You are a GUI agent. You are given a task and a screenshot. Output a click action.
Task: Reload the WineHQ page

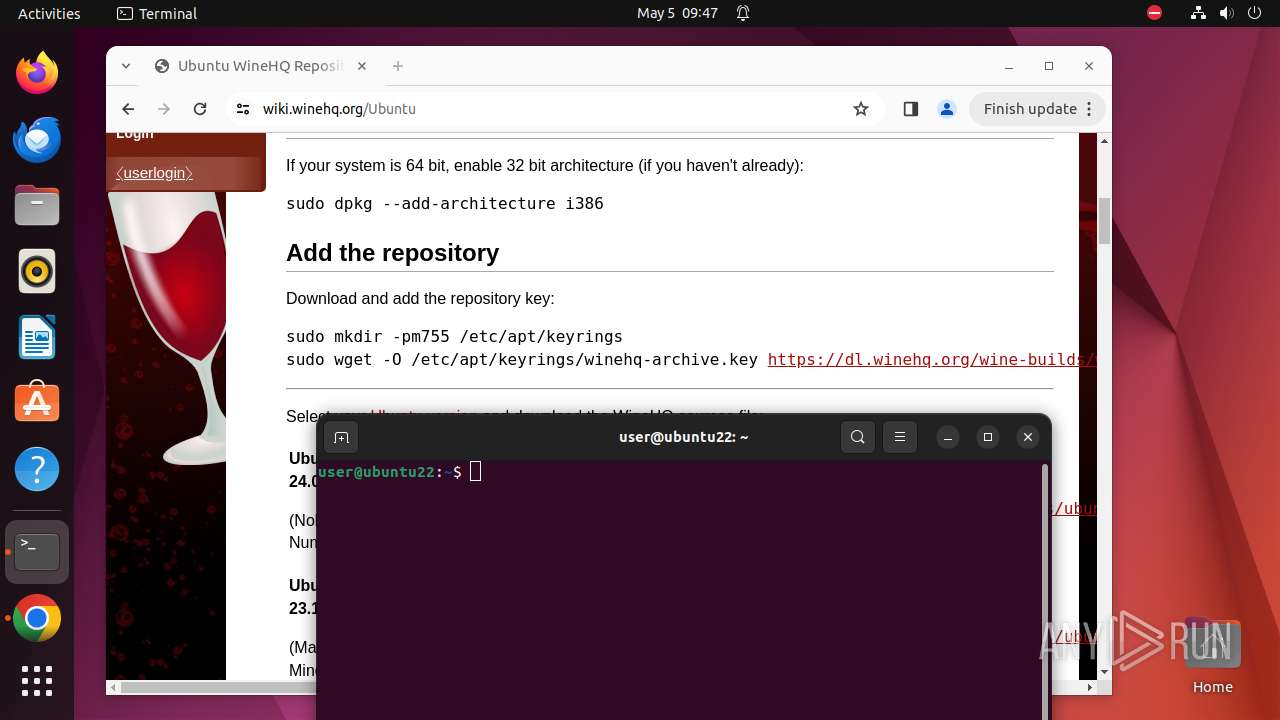click(x=200, y=109)
